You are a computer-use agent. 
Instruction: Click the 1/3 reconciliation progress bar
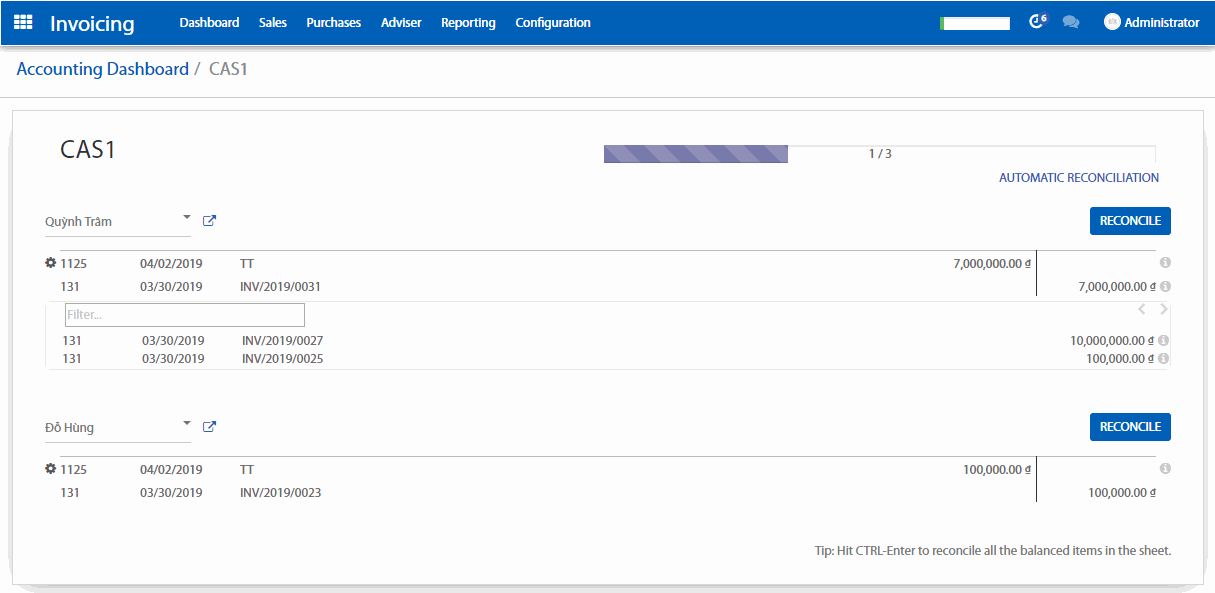click(x=879, y=154)
